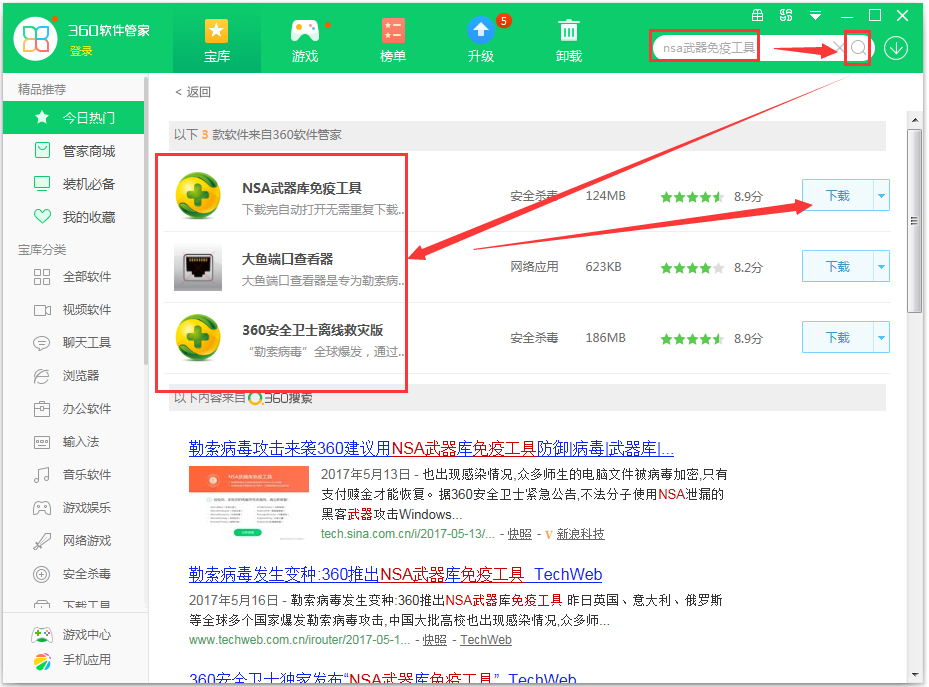Open 装机必备 in sidebar
The height and width of the screenshot is (687, 929).
pyautogui.click(x=73, y=184)
